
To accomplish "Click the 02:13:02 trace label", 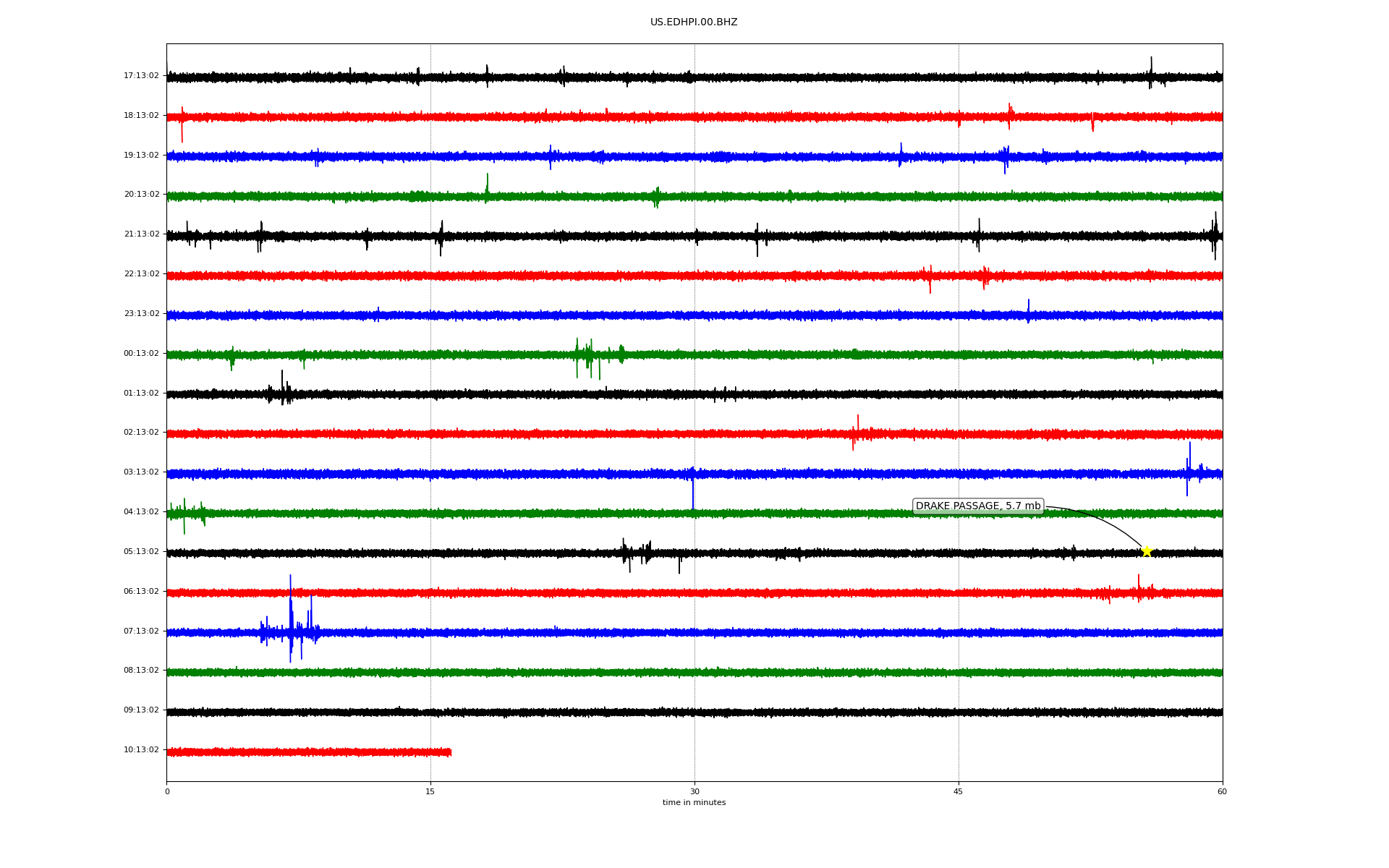I will tap(141, 433).
